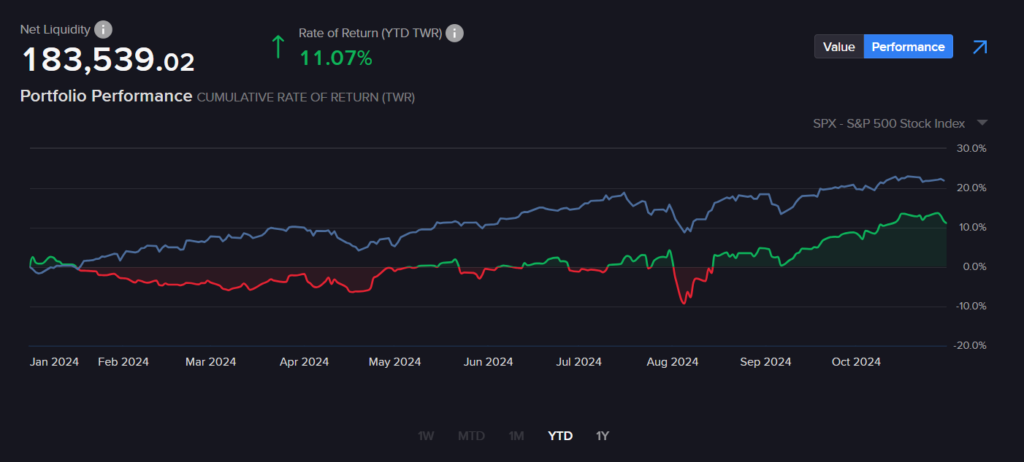Select the 1W time range
1024x462 pixels.
[426, 436]
